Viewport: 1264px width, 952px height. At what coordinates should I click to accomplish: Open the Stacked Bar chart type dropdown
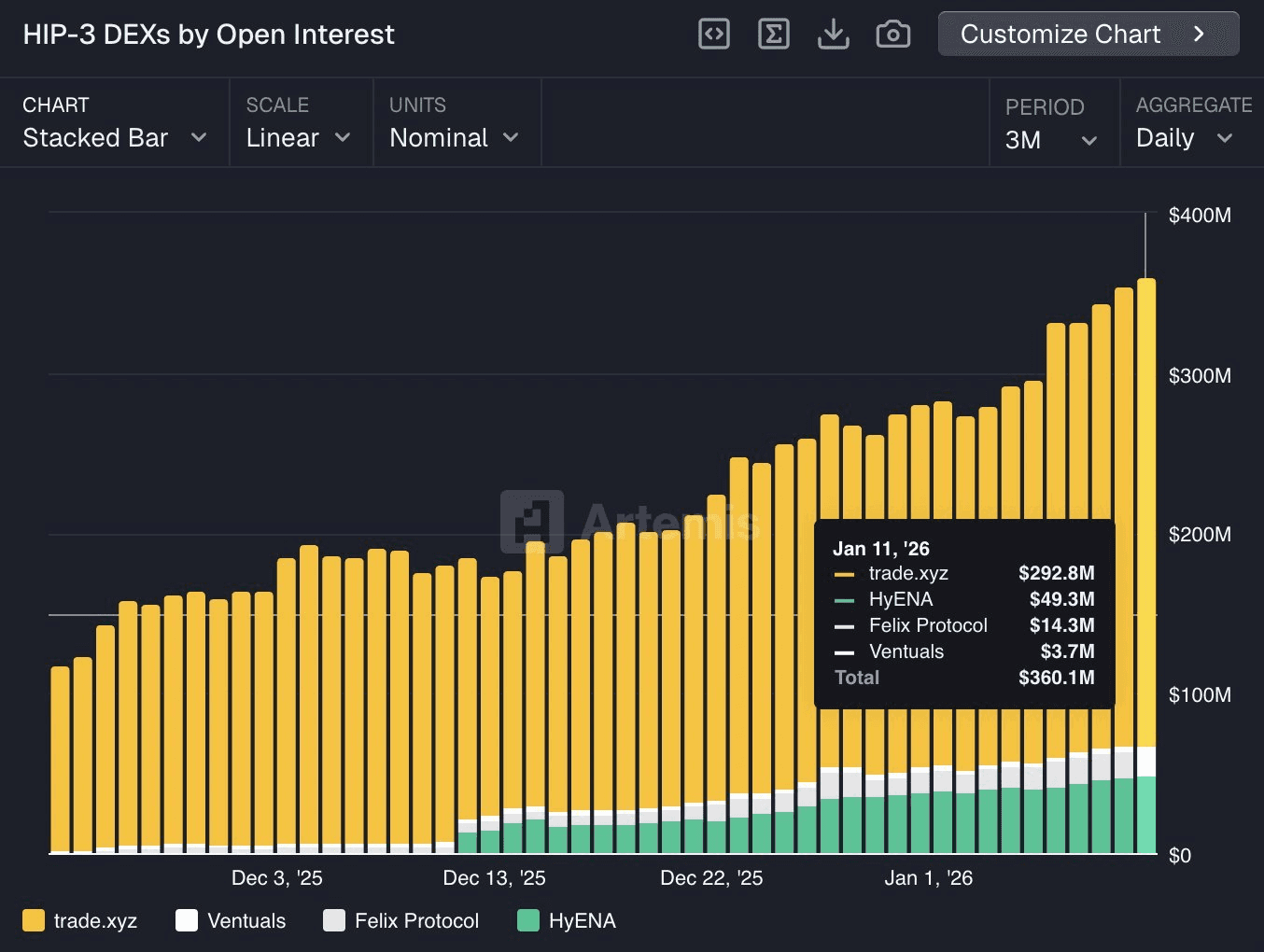[x=114, y=137]
